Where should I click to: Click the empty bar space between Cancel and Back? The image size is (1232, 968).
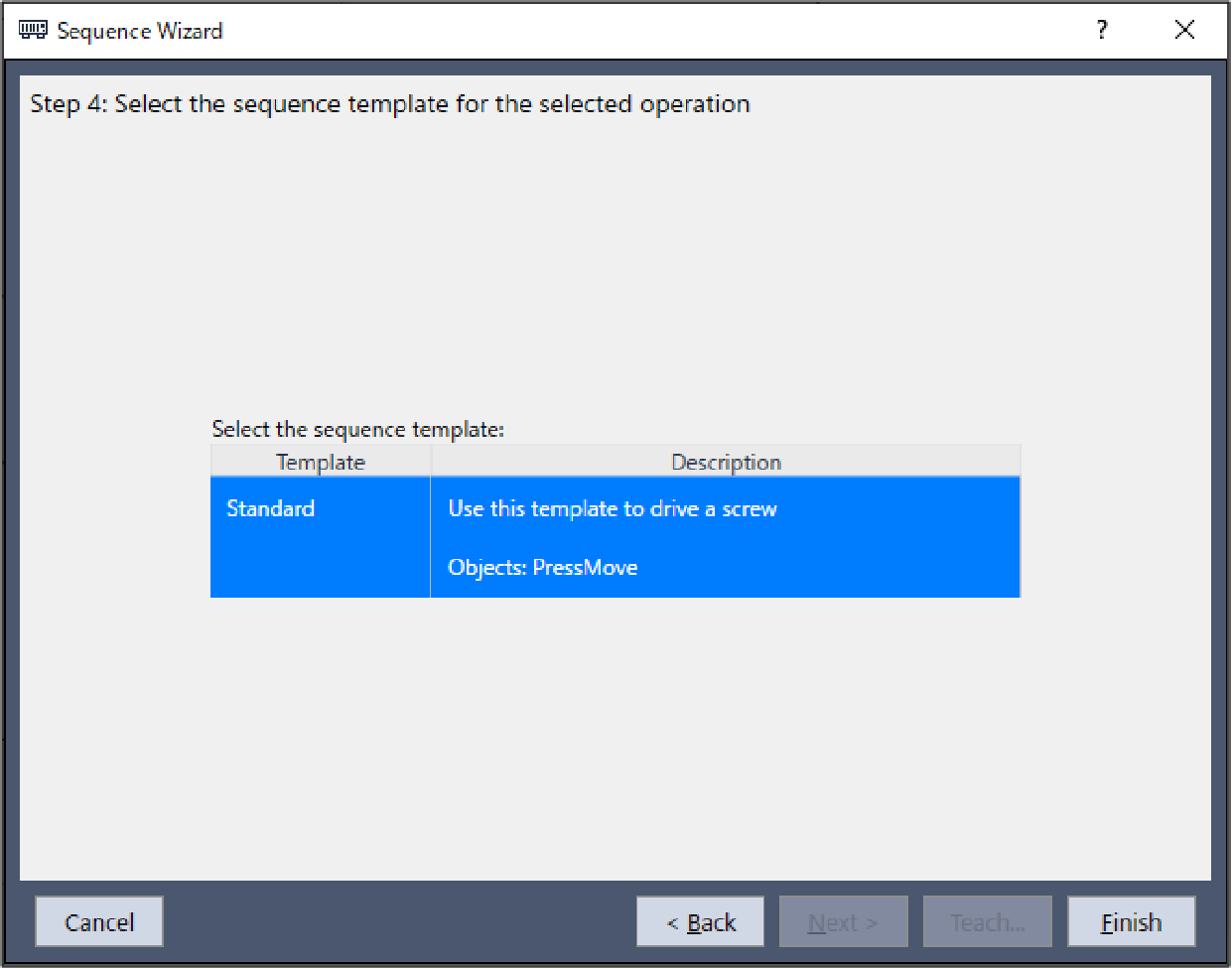397,922
